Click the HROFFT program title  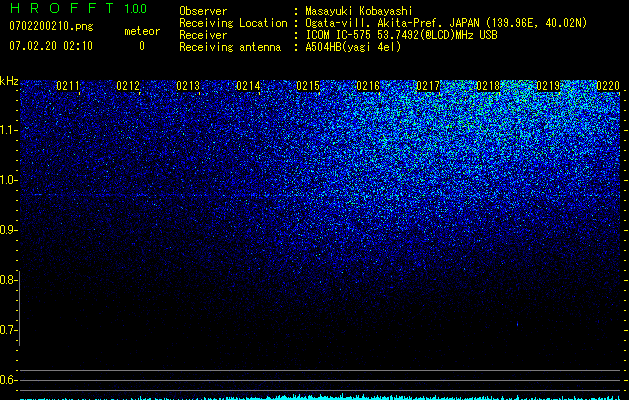(62, 8)
